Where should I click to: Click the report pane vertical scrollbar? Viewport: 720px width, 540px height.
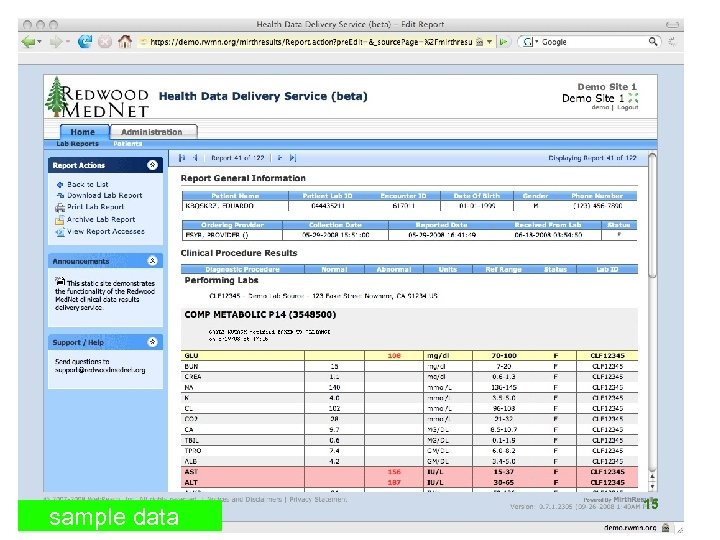pyautogui.click(x=652, y=216)
